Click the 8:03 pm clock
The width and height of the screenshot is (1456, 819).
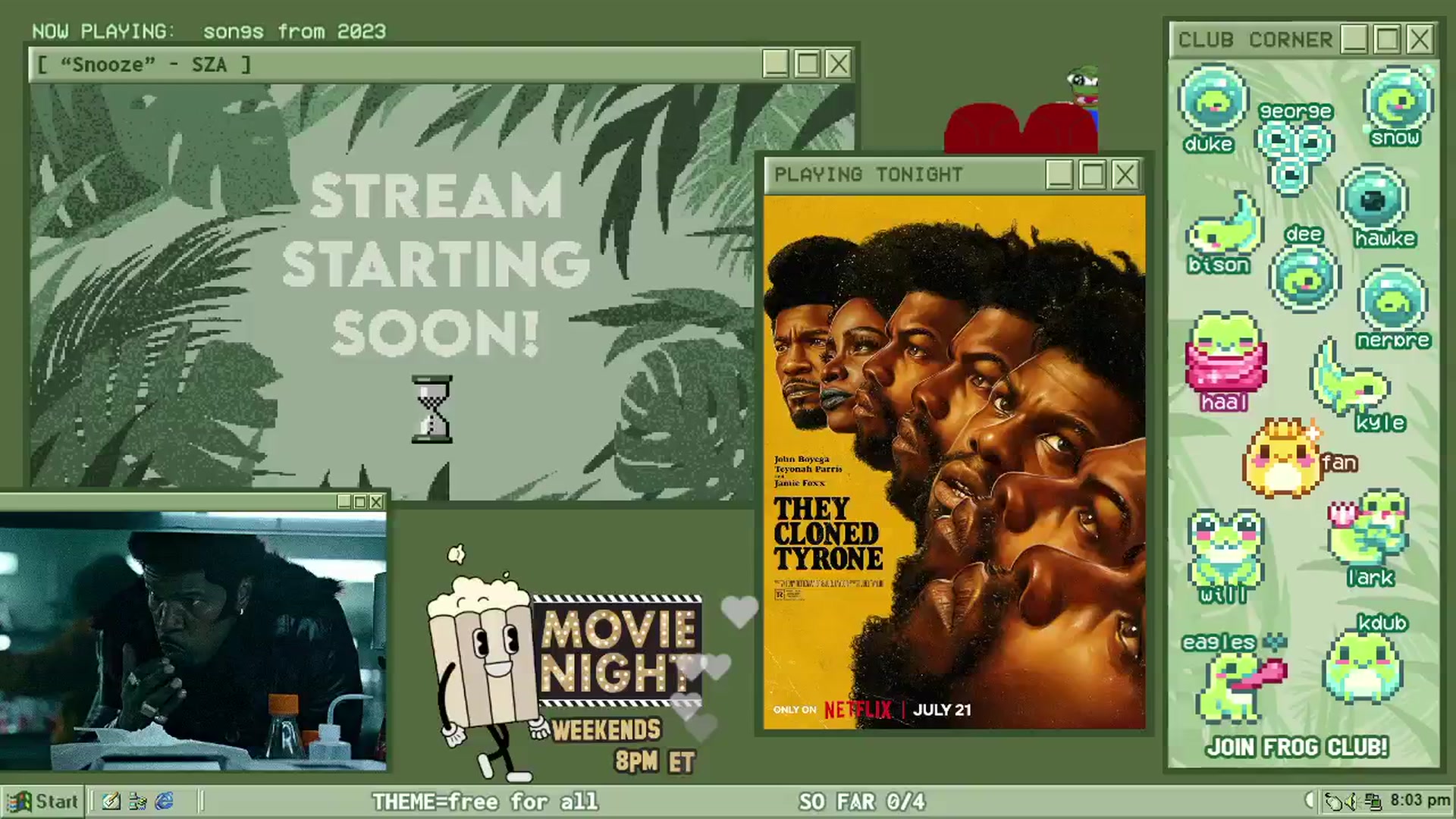point(1420,801)
